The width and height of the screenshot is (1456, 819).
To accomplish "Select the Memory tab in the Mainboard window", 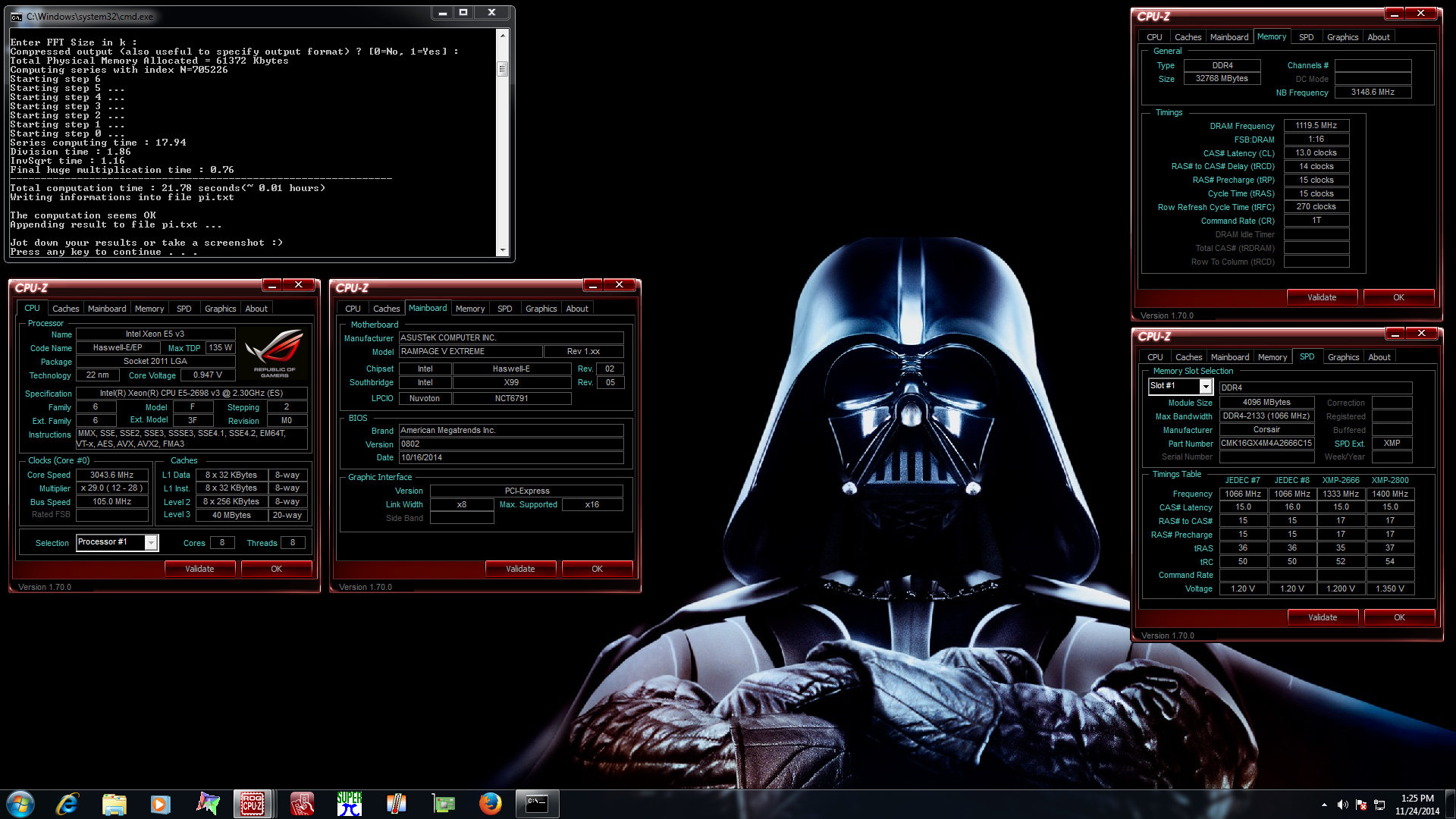I will (470, 309).
